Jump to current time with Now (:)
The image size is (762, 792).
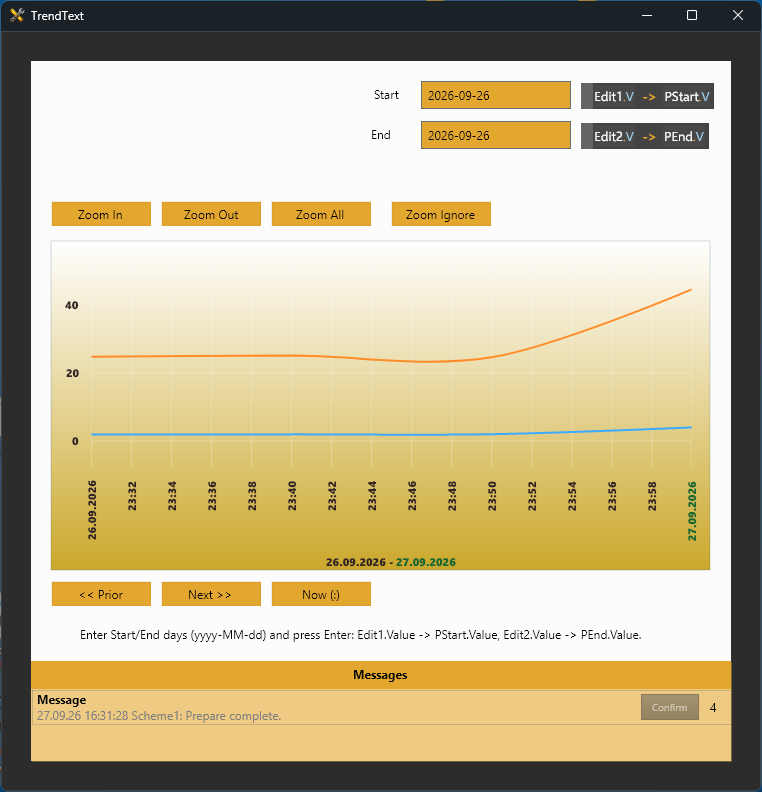point(321,594)
